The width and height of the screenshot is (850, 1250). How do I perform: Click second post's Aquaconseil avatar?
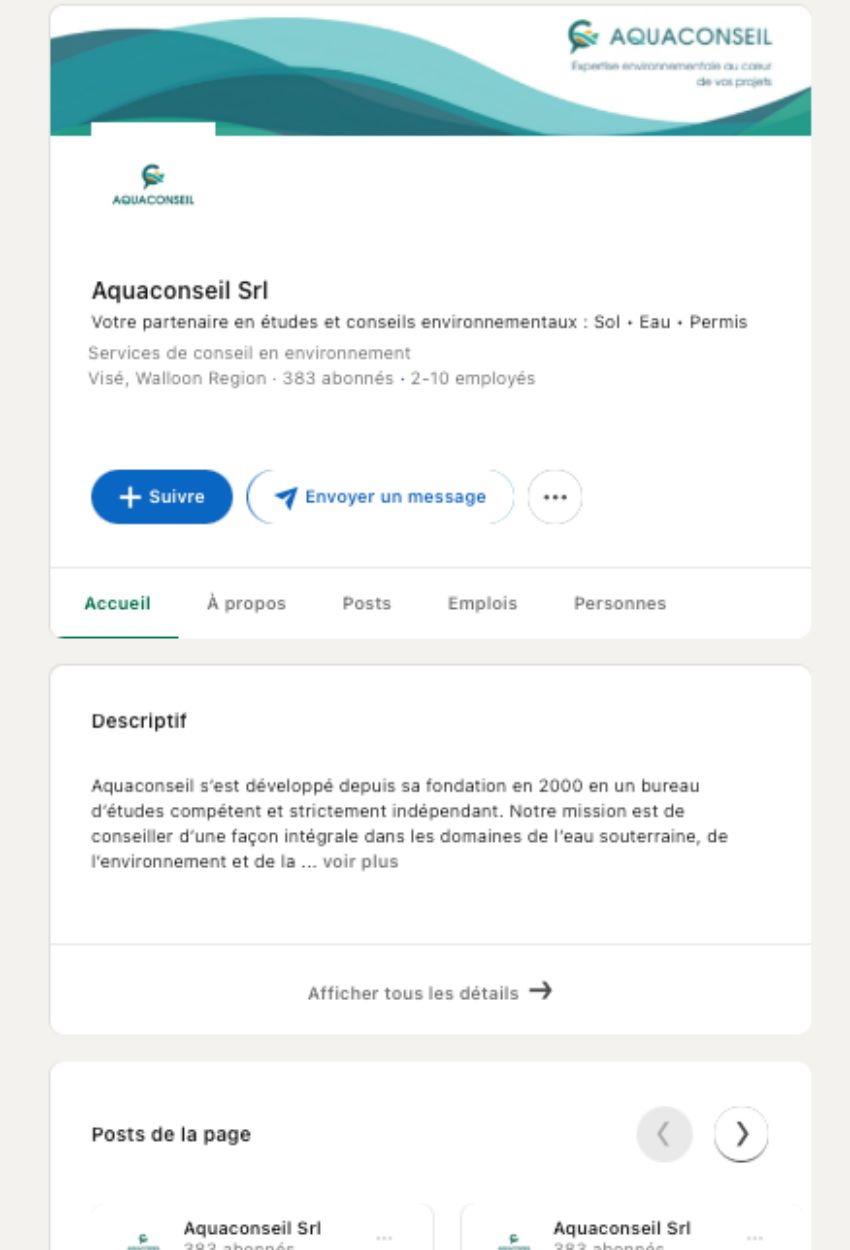514,1239
